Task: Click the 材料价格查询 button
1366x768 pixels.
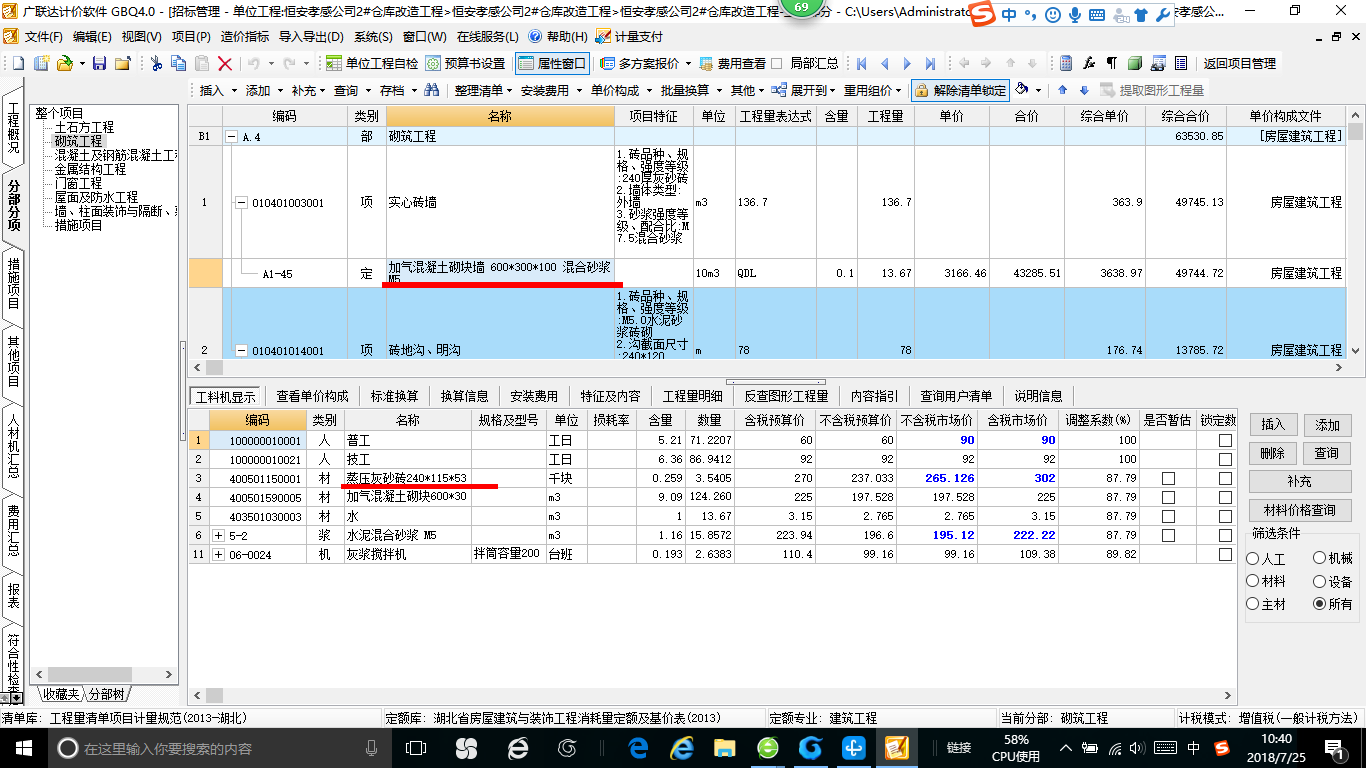Action: pos(1299,510)
